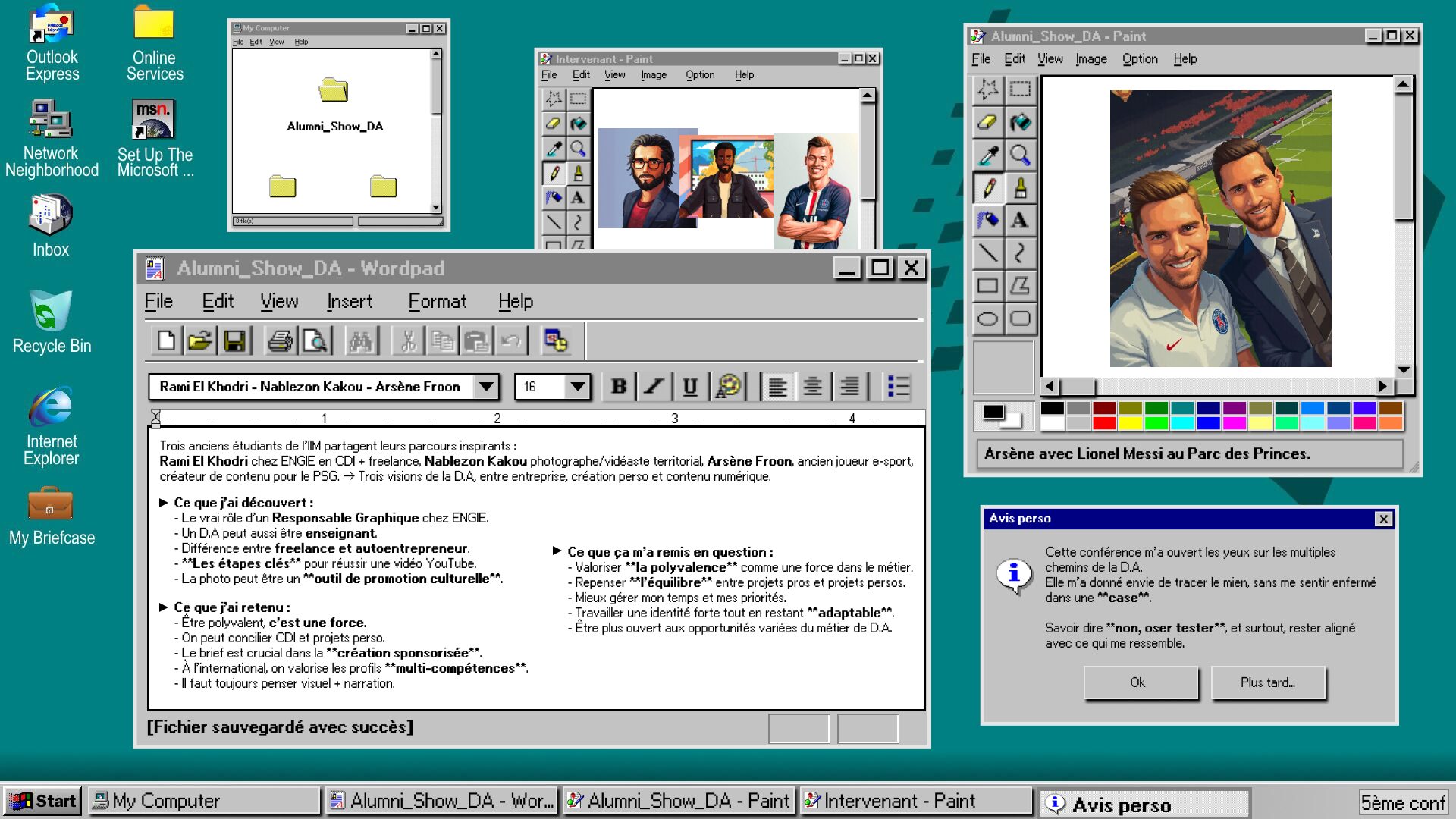
Task: Close the Avis perso dialog
Action: 1383,519
